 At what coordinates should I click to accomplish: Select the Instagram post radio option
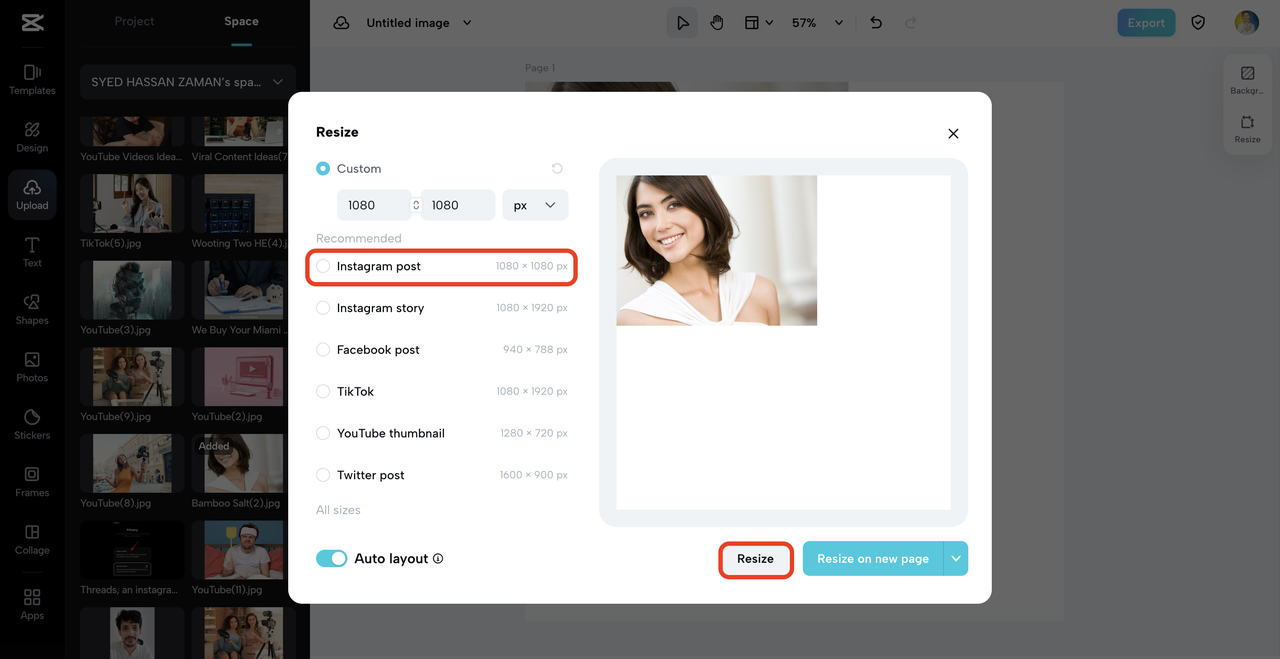[323, 266]
